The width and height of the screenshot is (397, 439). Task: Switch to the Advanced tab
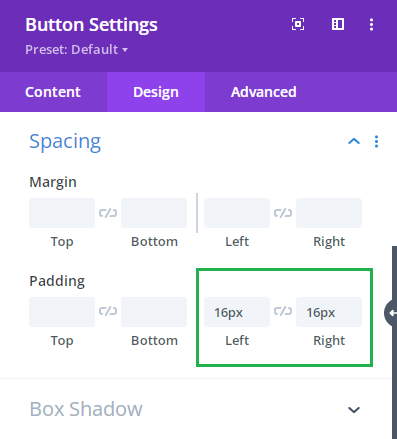(x=264, y=92)
